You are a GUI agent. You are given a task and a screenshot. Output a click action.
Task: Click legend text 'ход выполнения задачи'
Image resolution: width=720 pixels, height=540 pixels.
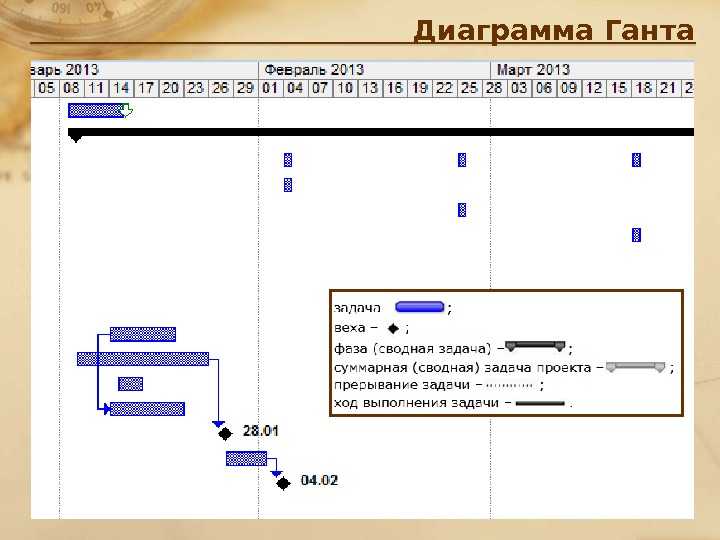[x=416, y=403]
